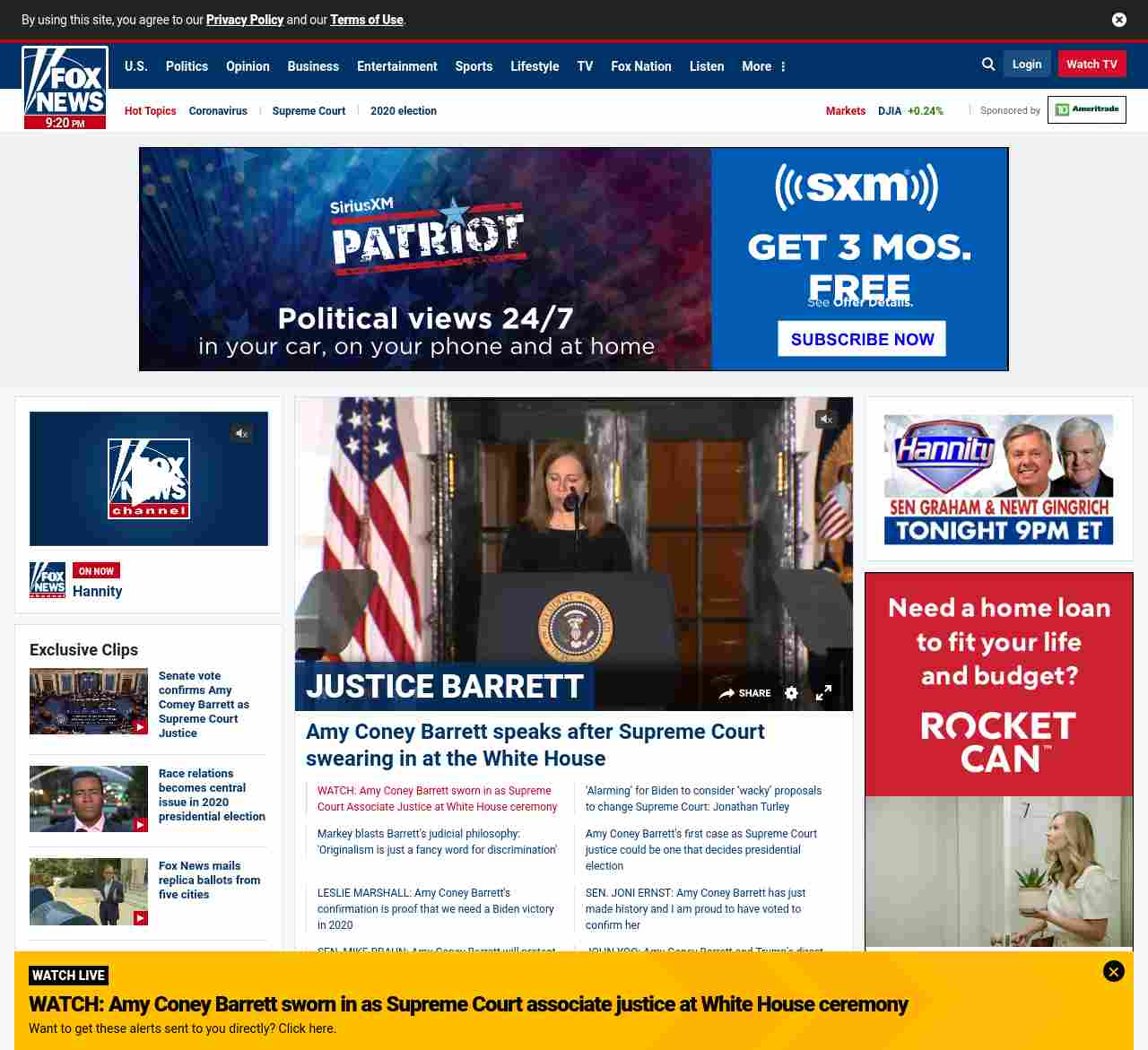Click the search magnifier icon in header
This screenshot has height=1050, width=1148.
988,65
